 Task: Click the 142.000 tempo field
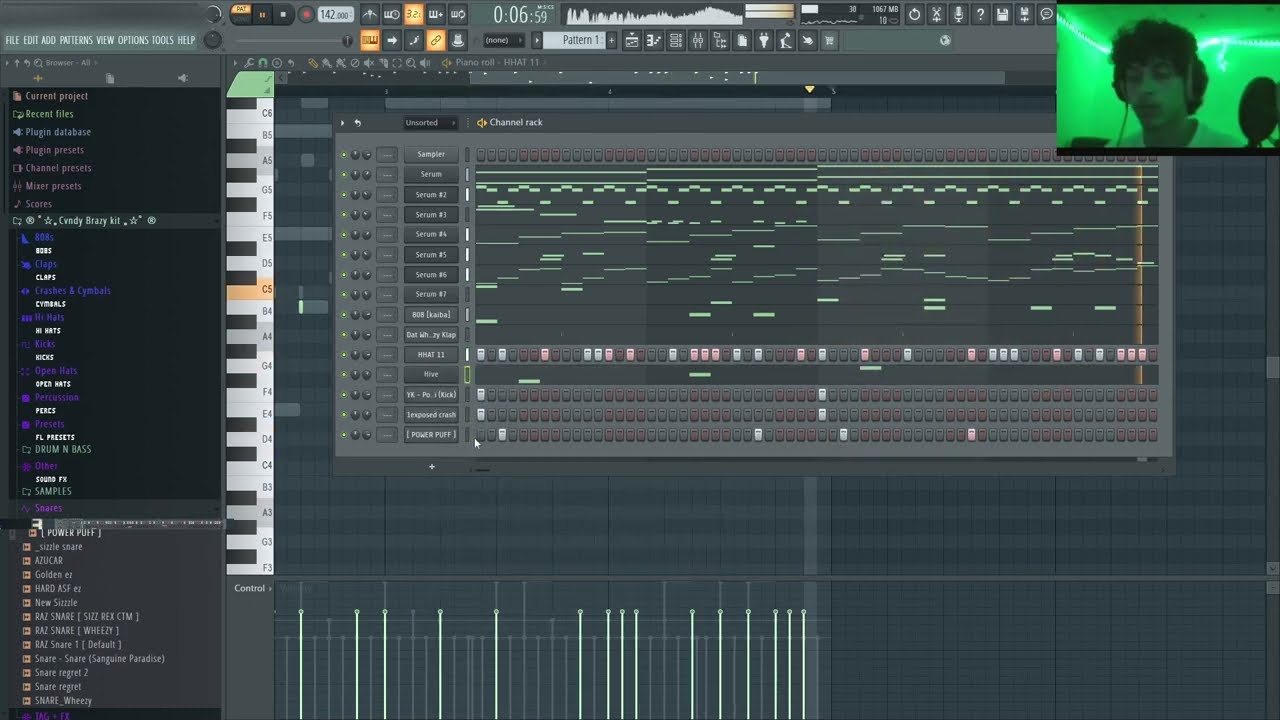[x=335, y=14]
